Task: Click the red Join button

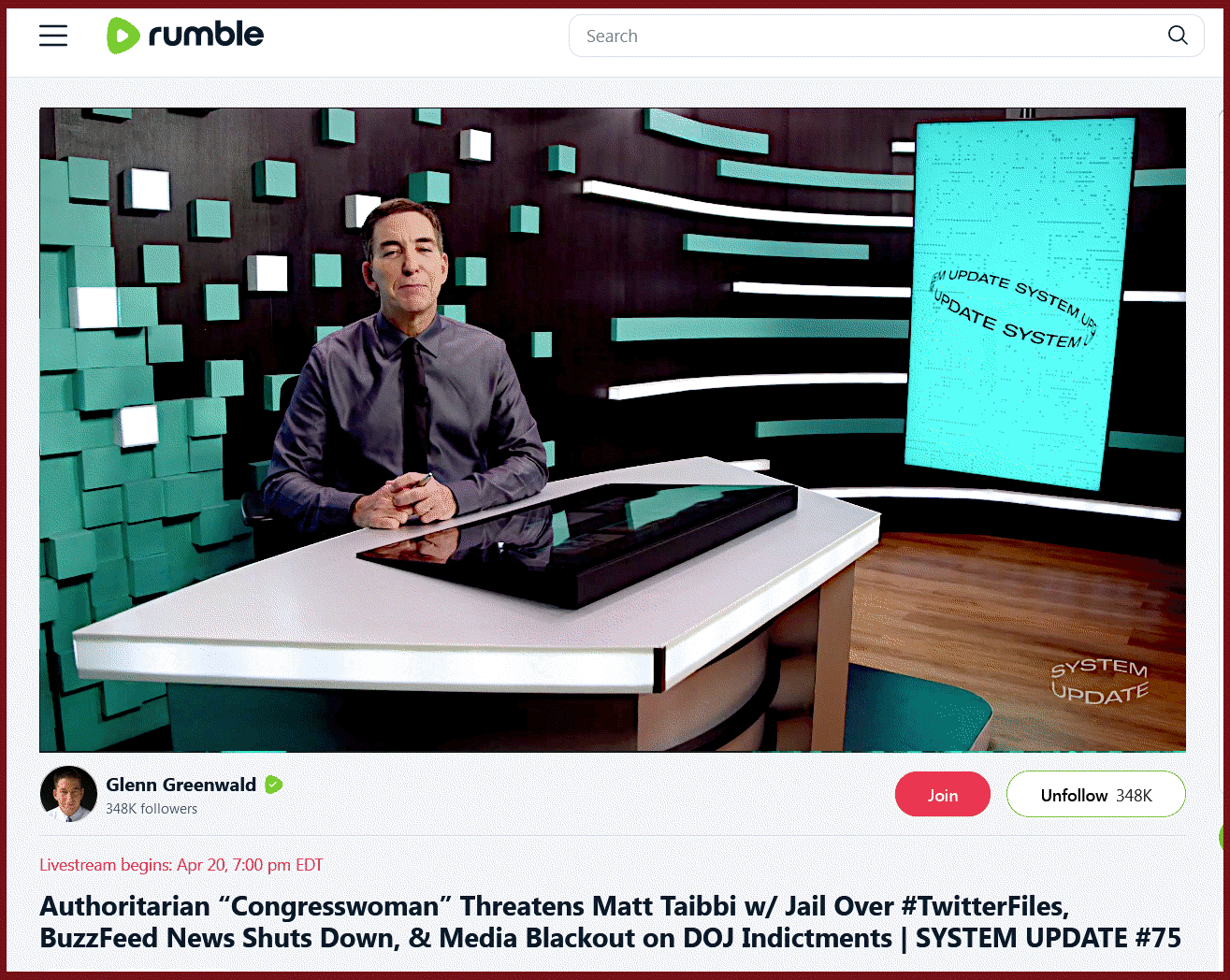Action: pyautogui.click(x=942, y=795)
